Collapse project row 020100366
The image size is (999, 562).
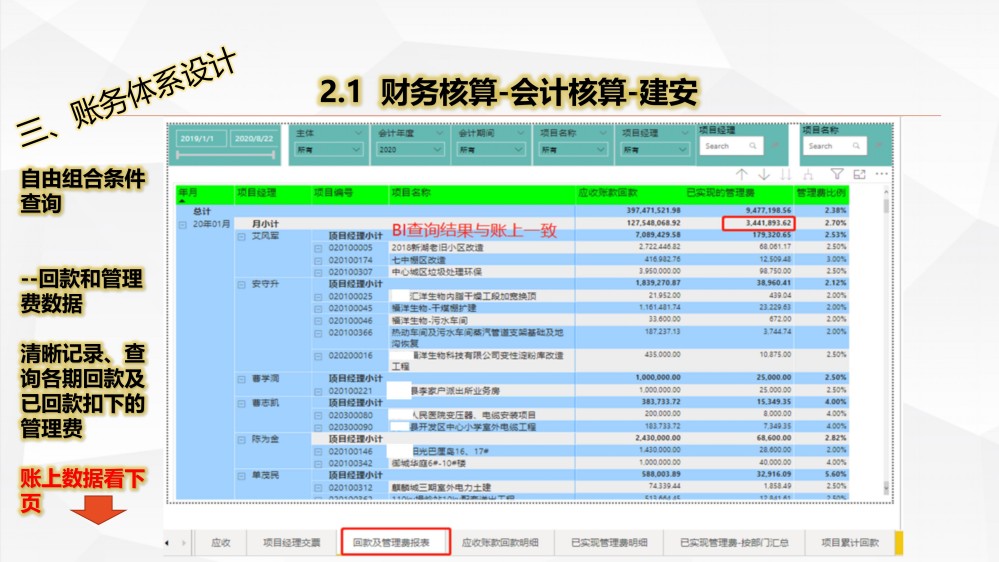tap(318, 333)
